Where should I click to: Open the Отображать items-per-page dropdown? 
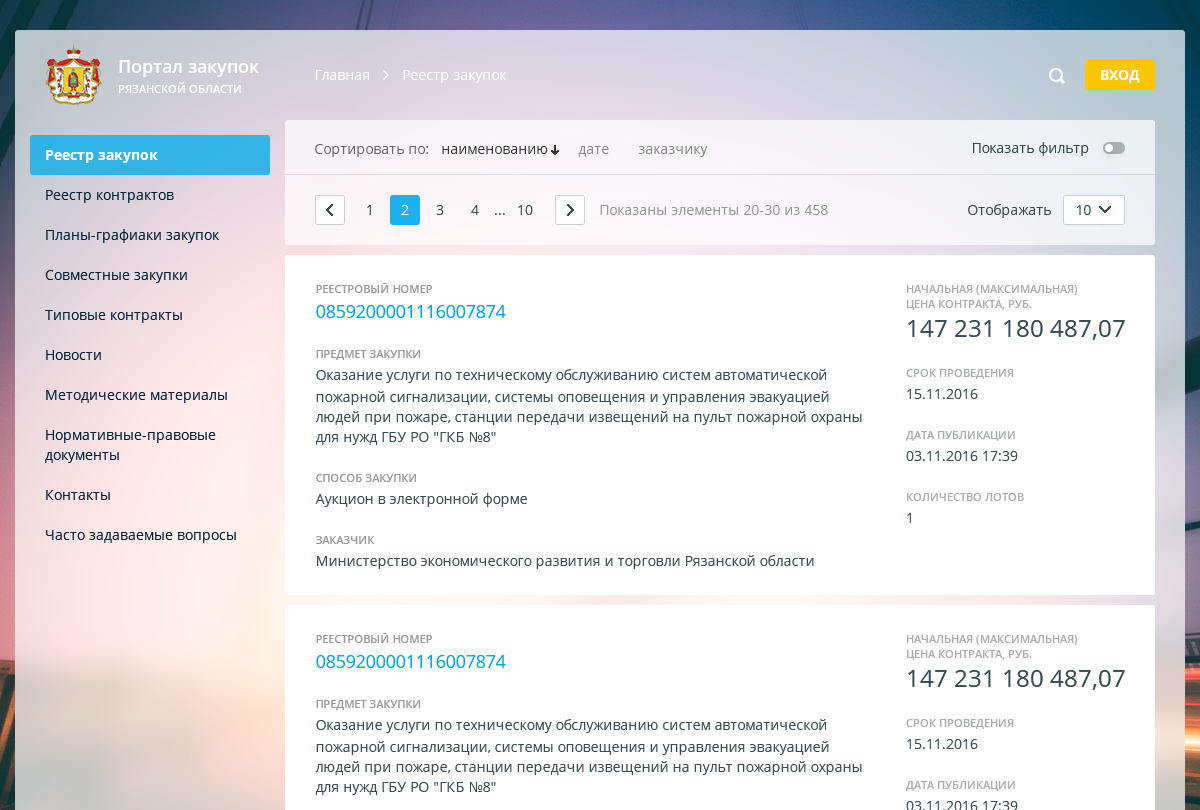click(1093, 210)
